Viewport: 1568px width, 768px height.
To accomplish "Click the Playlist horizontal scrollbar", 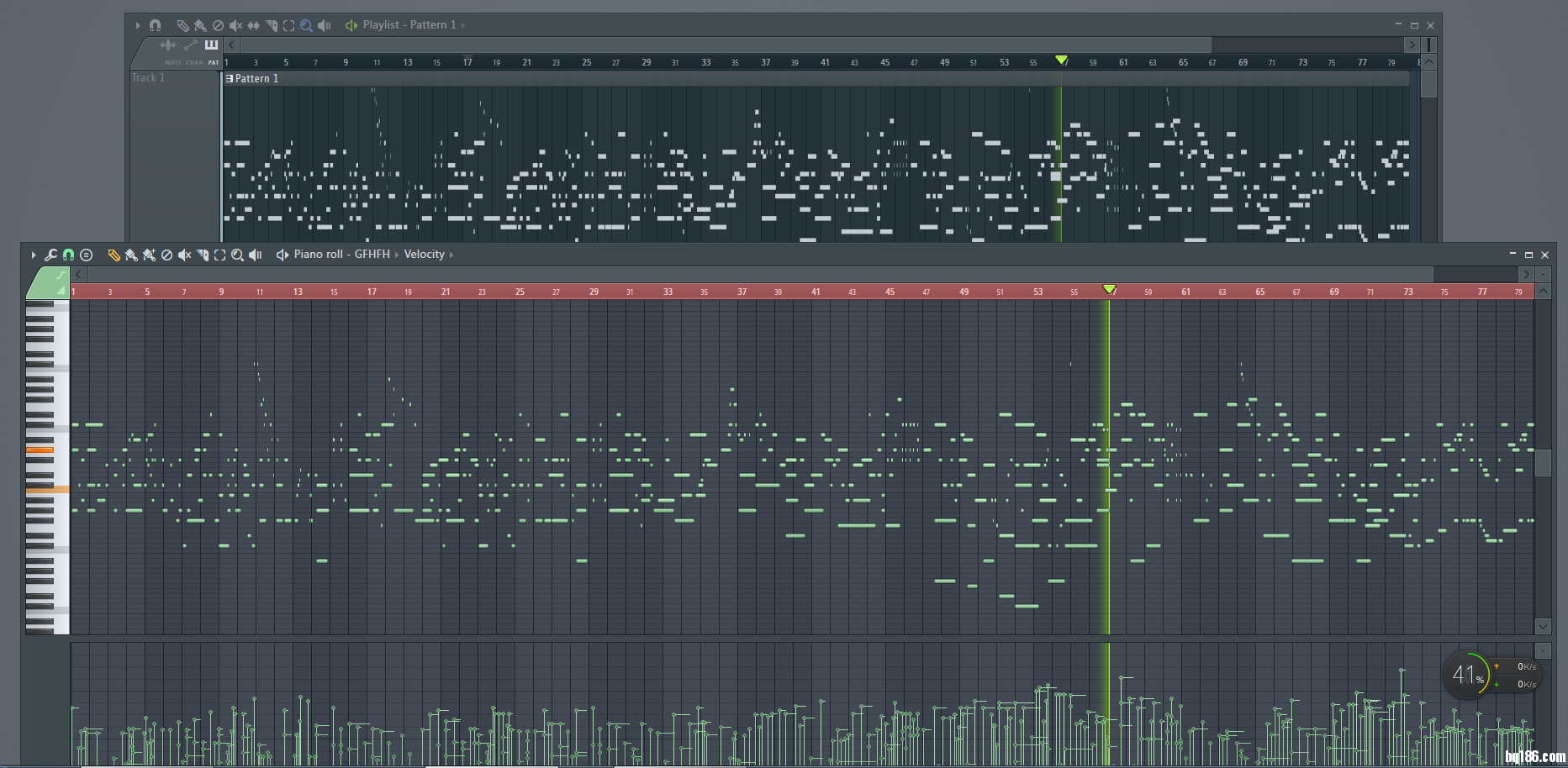I will [726, 45].
